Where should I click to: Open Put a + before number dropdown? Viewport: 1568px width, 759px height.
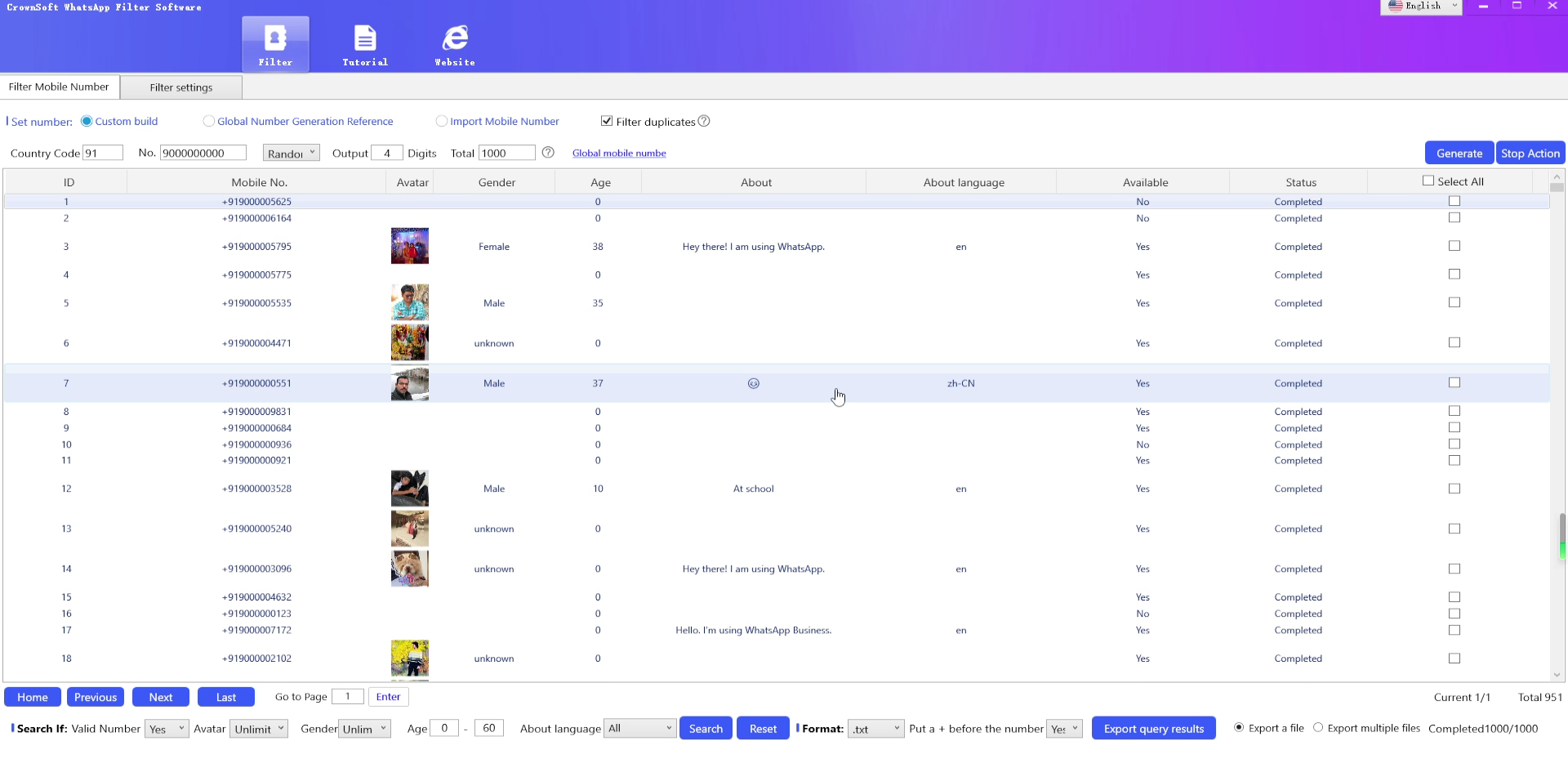click(1065, 729)
